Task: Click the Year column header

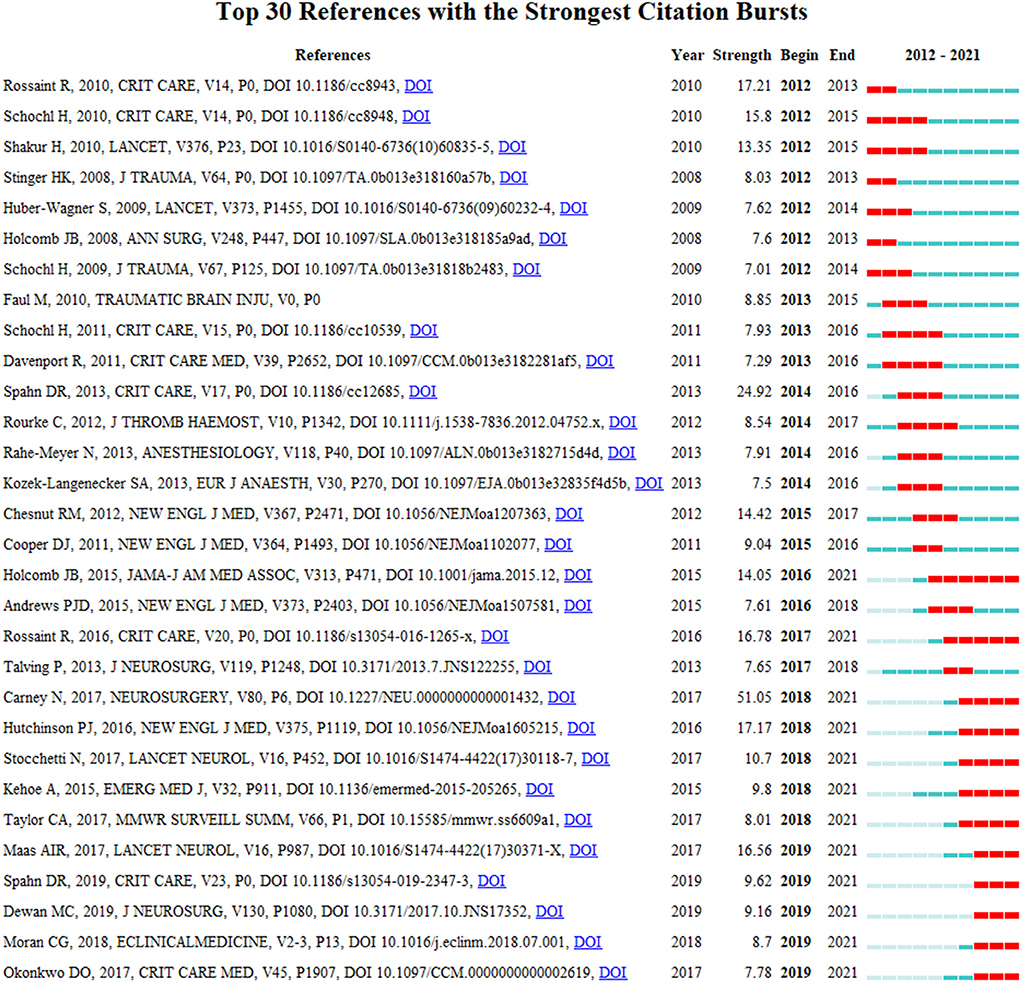Action: click(688, 55)
